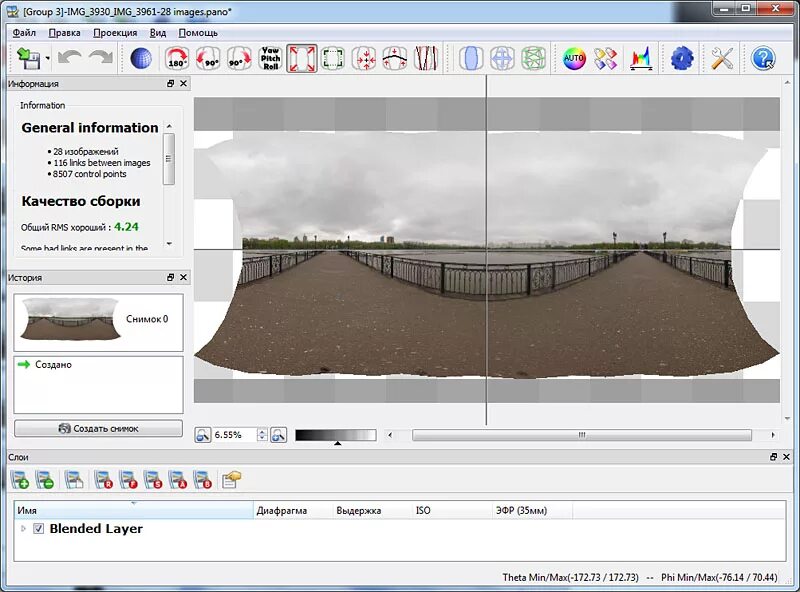
Task: Open the save icon's dropdown arrow
Action: [x=47, y=58]
